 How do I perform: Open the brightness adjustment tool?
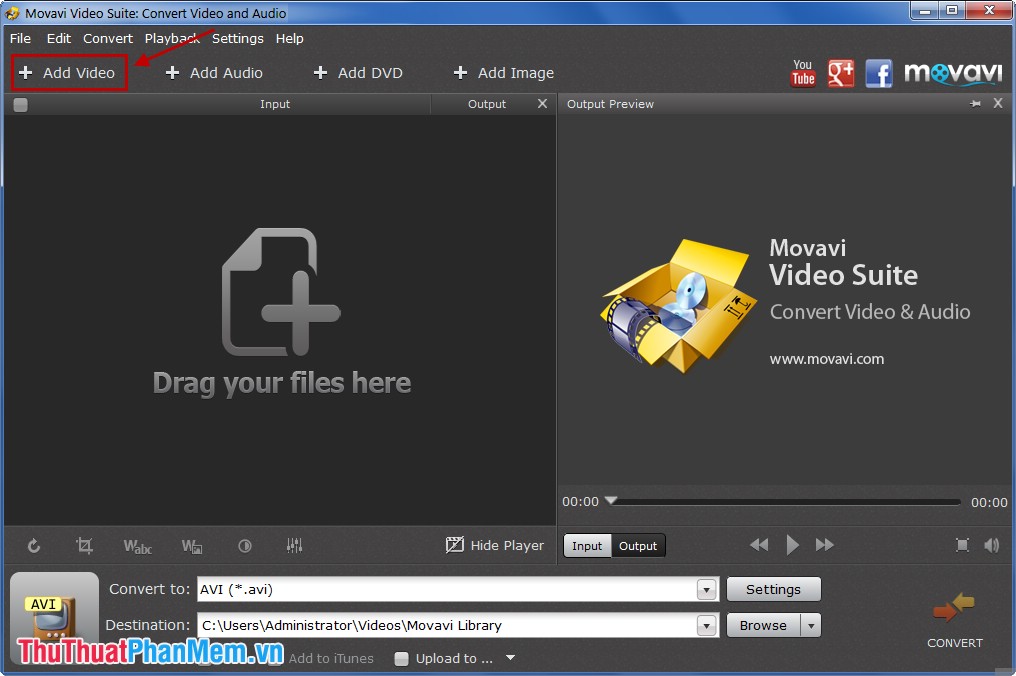coord(245,545)
